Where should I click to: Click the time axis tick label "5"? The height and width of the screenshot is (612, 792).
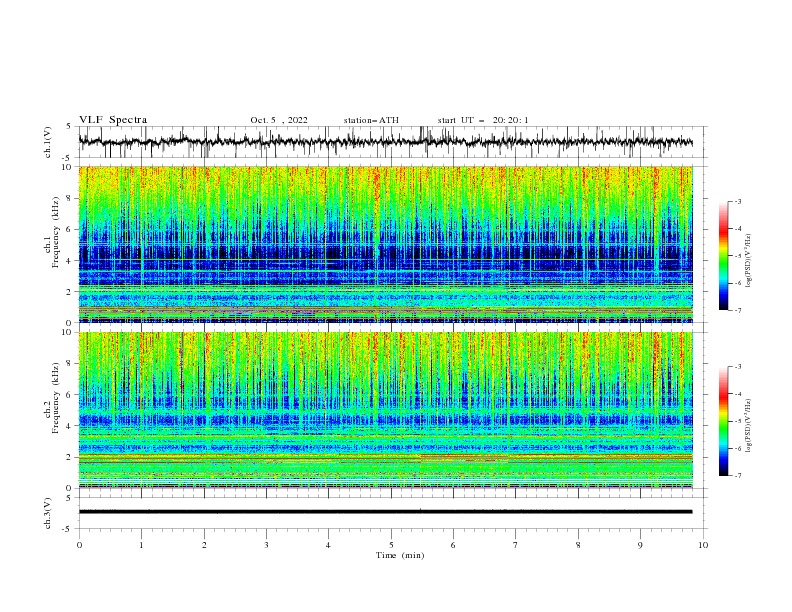point(391,545)
